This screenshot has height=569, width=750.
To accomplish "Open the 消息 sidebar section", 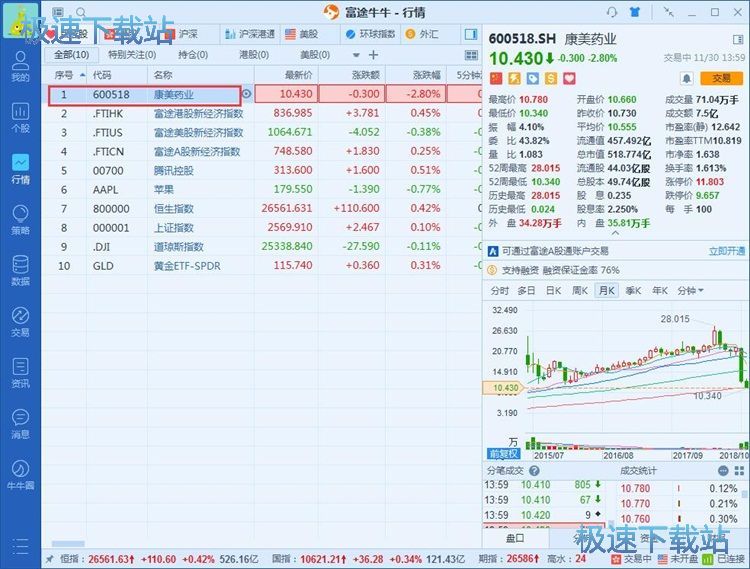I will click(x=20, y=425).
